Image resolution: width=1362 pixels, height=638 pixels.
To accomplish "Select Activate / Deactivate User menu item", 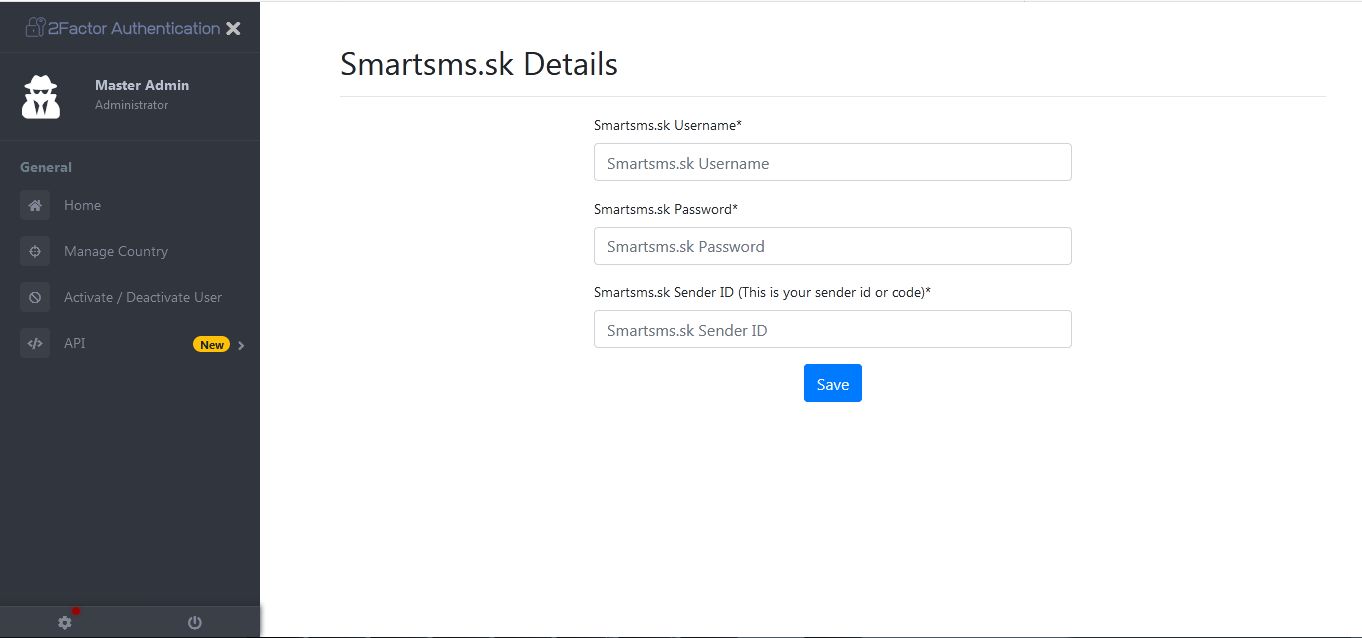I will (x=144, y=297).
